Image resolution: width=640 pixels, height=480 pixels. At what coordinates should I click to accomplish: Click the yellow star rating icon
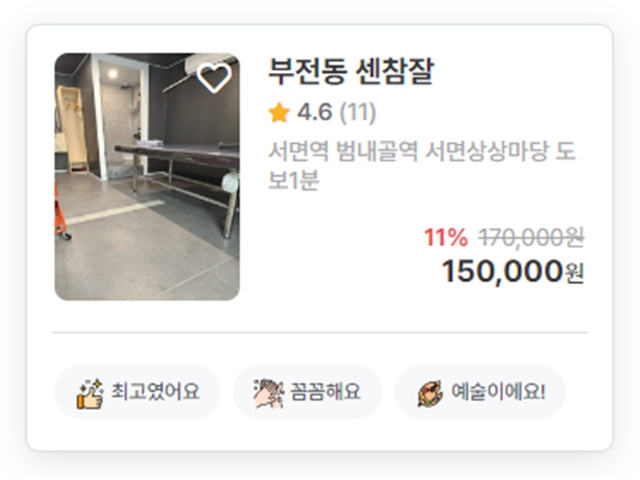pyautogui.click(x=279, y=113)
